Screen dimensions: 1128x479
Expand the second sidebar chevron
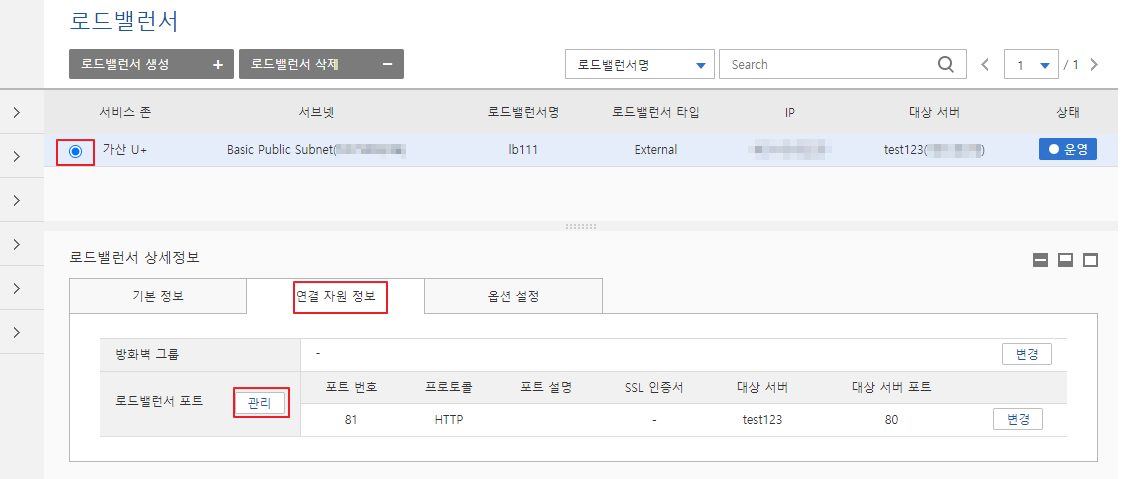tap(17, 155)
